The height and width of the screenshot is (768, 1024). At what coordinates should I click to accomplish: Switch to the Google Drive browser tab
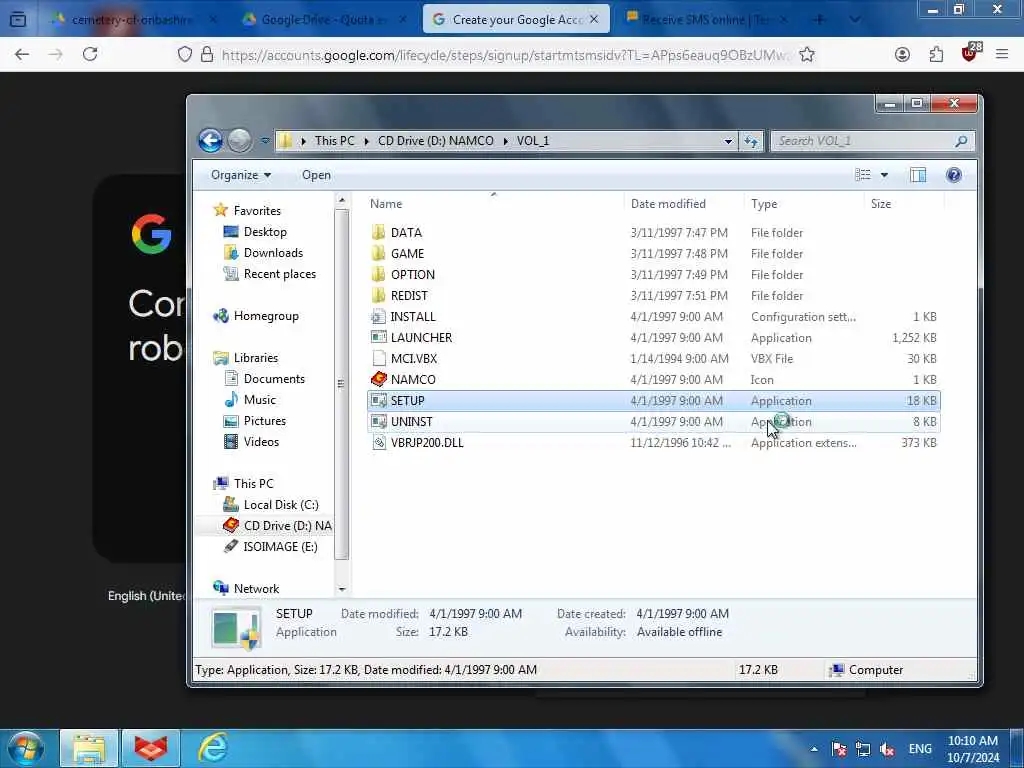[323, 20]
